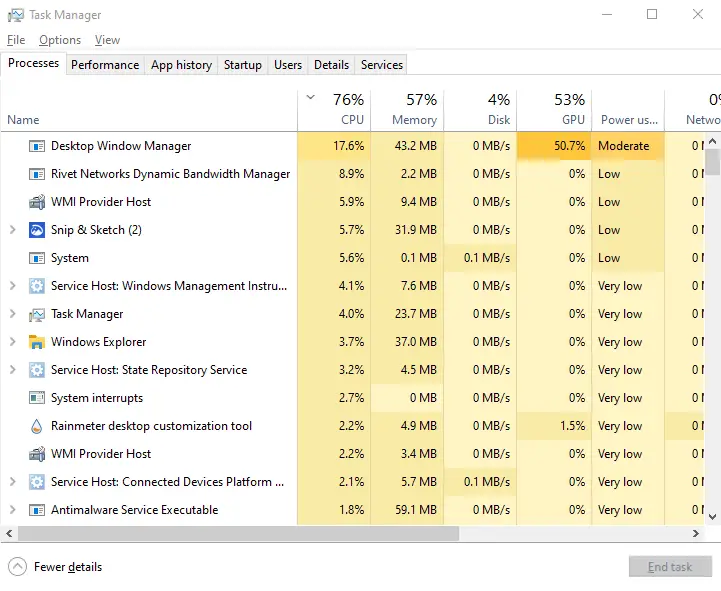Open the File menu

pyautogui.click(x=16, y=40)
